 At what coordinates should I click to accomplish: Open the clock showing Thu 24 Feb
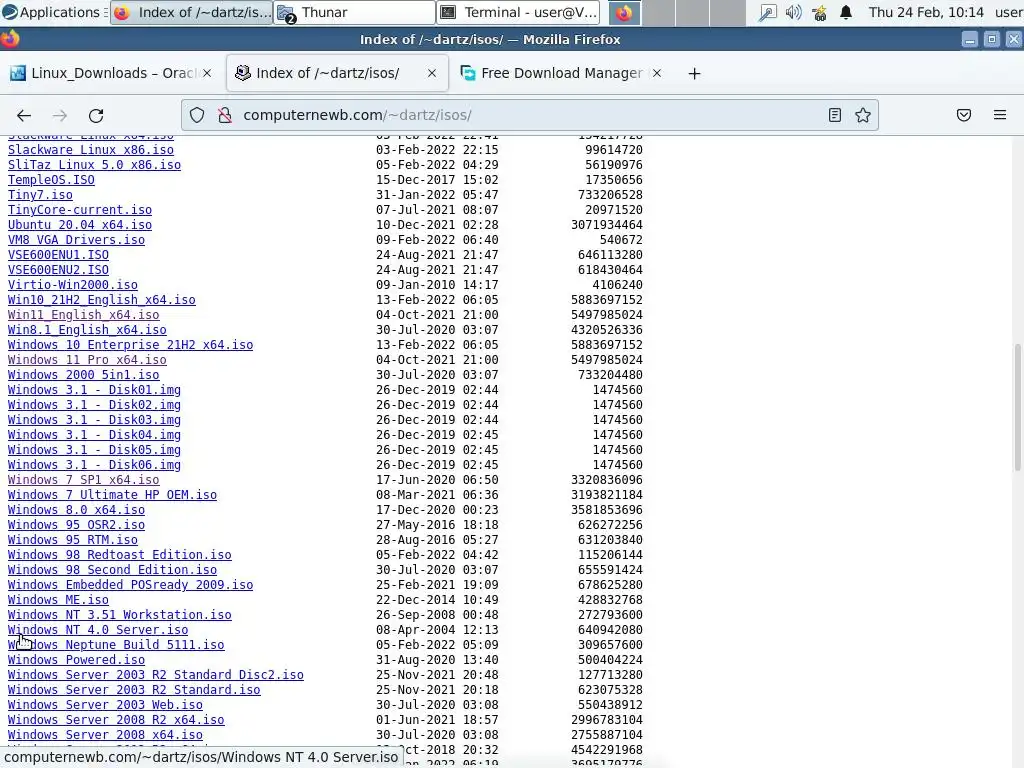click(926, 12)
